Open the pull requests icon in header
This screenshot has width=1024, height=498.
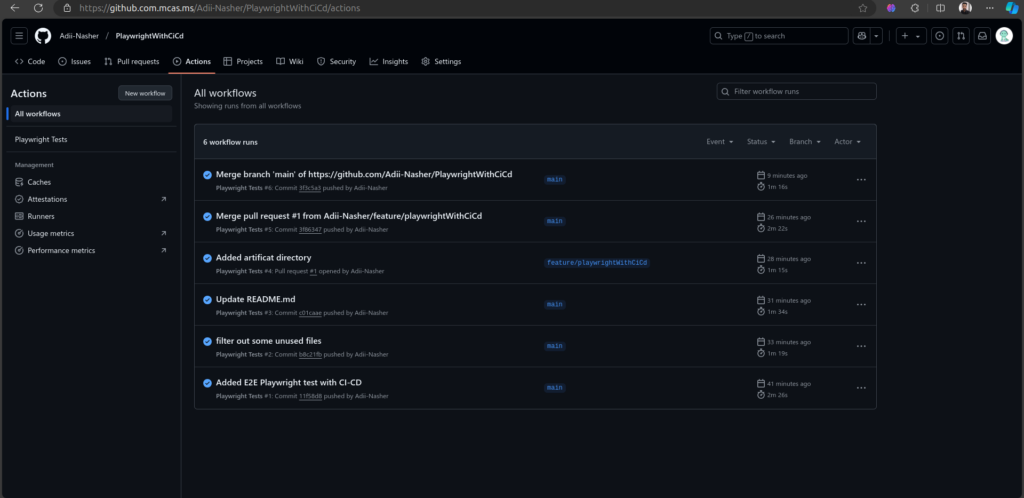coord(960,36)
